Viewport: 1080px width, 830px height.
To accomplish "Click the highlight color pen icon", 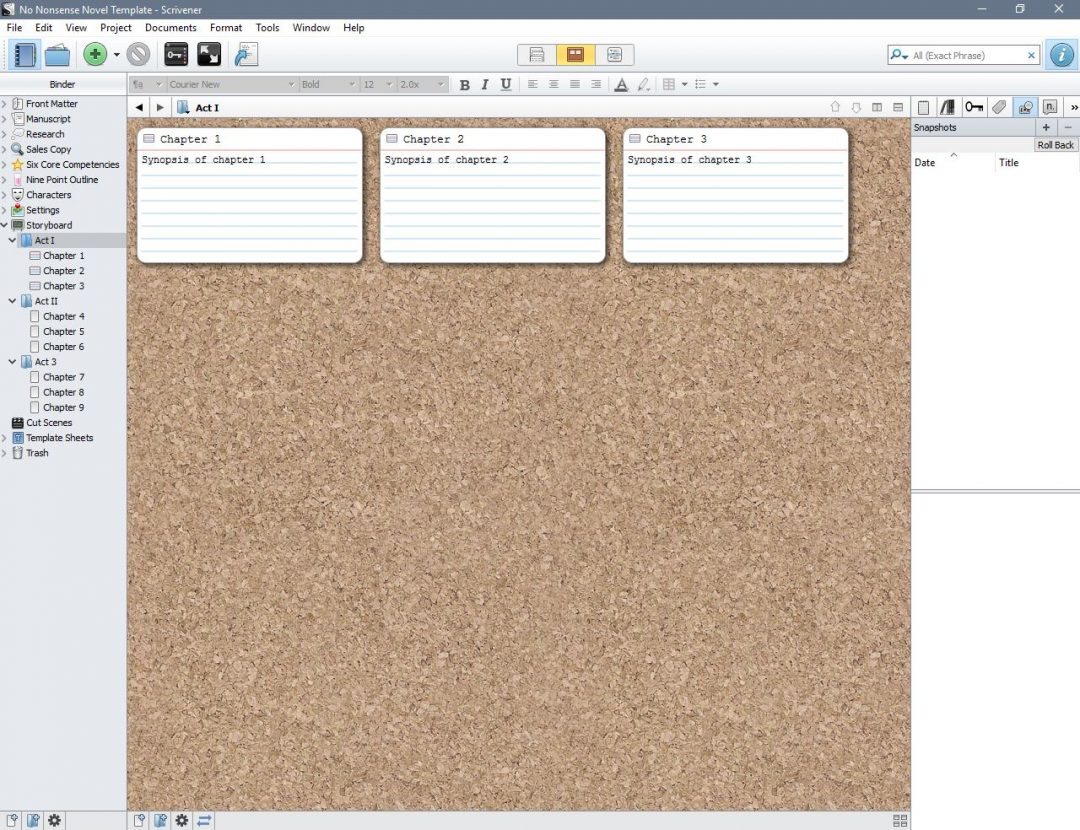I will [643, 85].
